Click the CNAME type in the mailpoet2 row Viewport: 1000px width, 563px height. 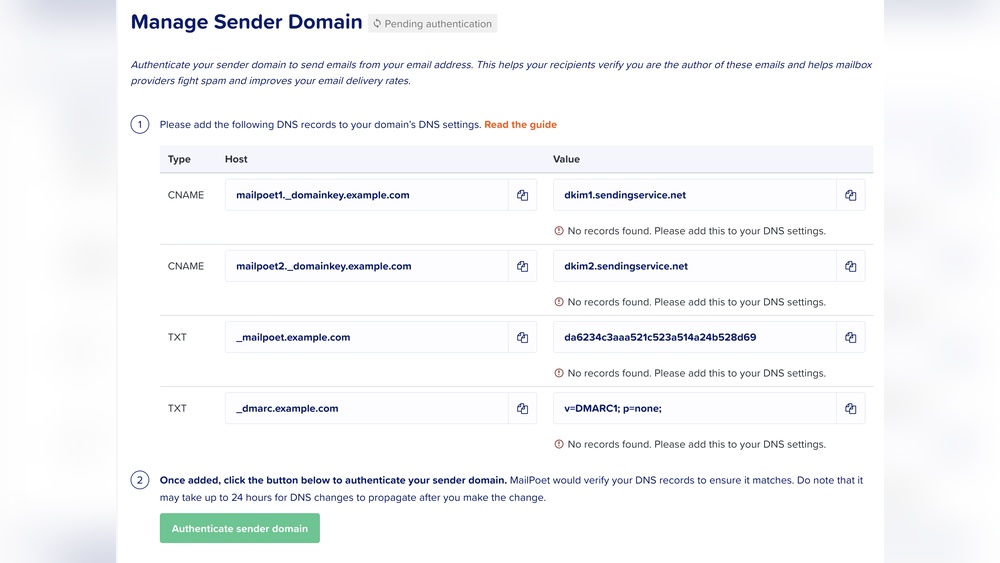pyautogui.click(x=186, y=267)
